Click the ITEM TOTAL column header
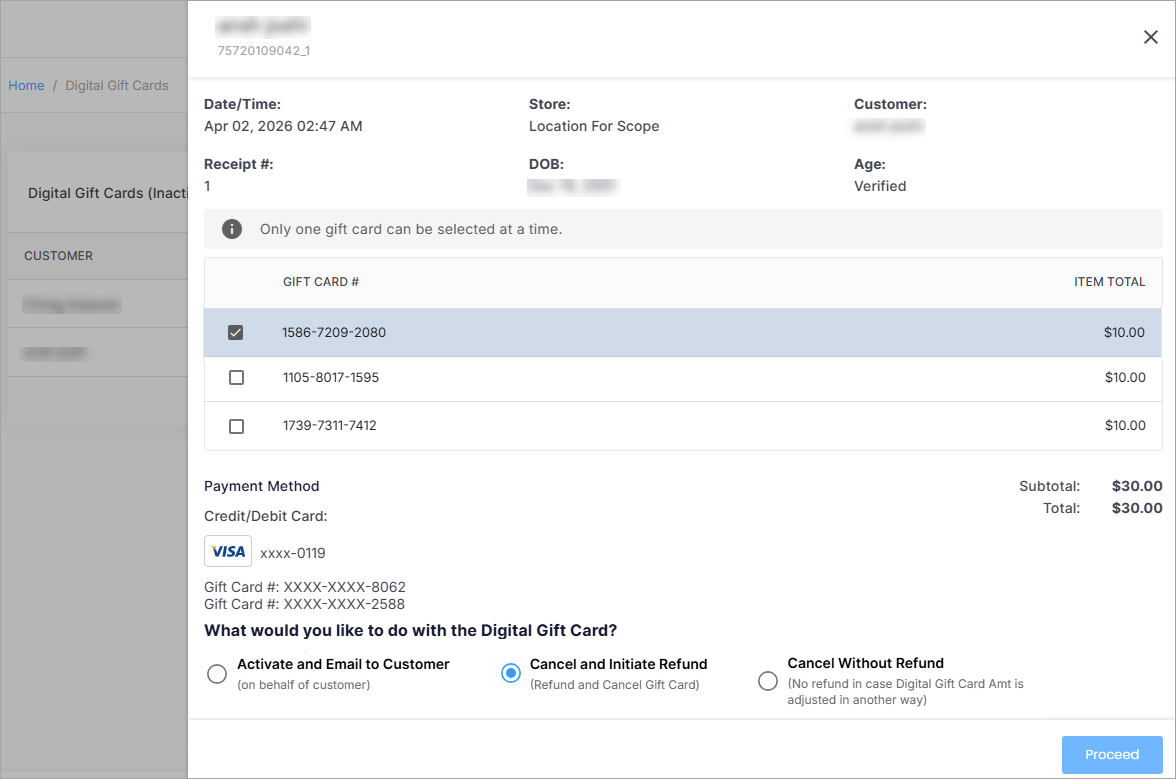1176x779 pixels. pyautogui.click(x=1109, y=282)
